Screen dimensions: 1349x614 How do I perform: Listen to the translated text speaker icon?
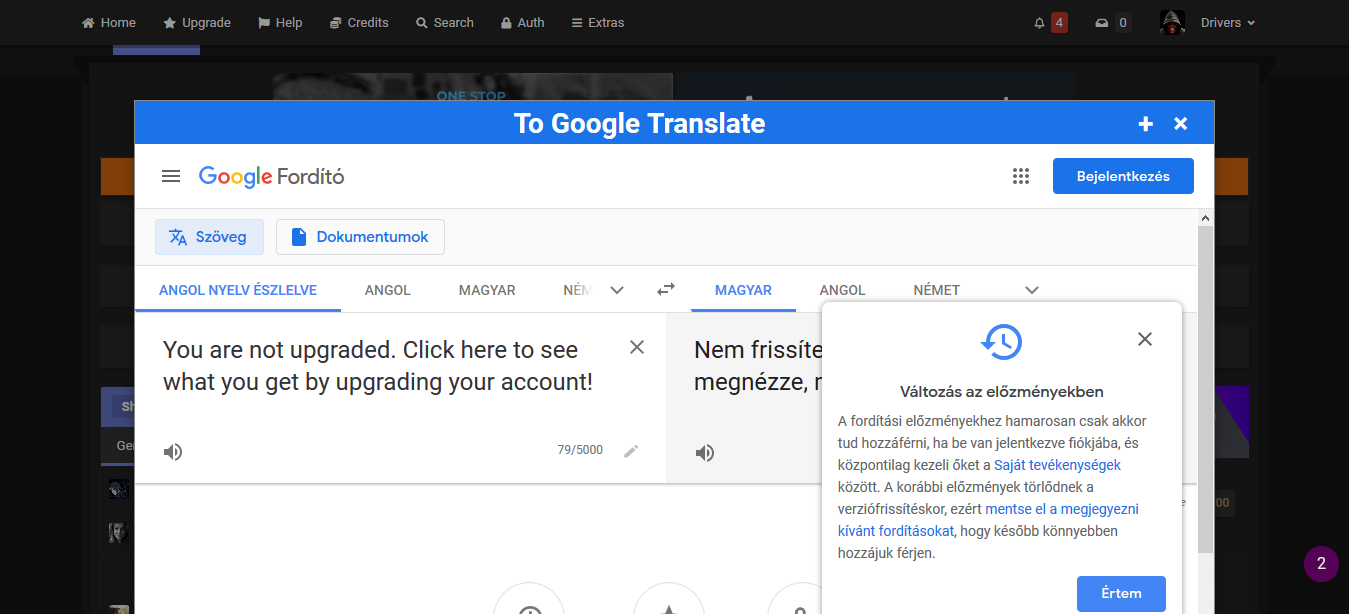[705, 453]
